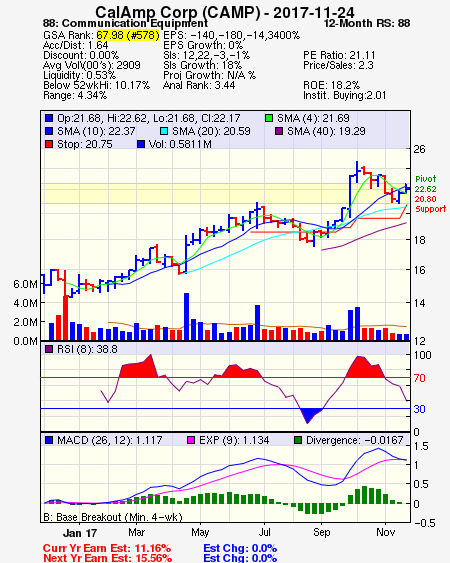
Task: Click the chart title CalAmp Corp (CAMP)
Action: point(178,13)
